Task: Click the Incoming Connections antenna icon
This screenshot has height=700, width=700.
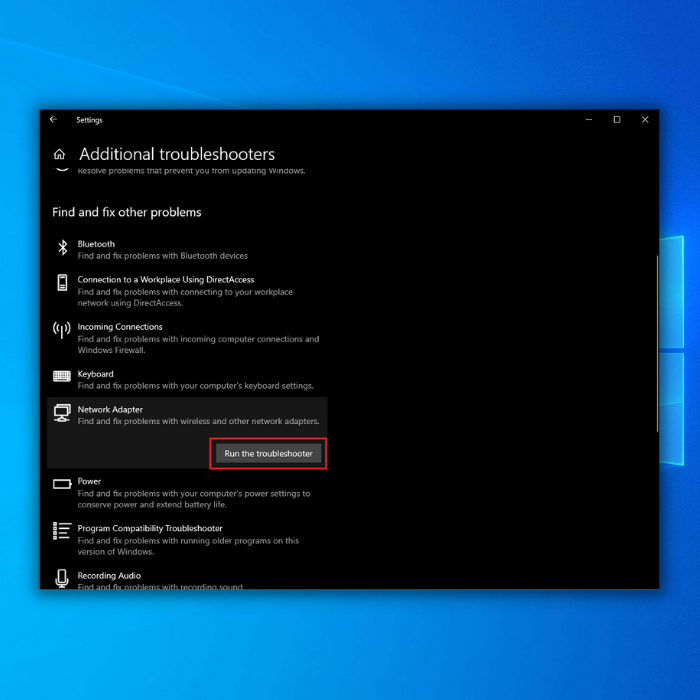Action: (62, 330)
